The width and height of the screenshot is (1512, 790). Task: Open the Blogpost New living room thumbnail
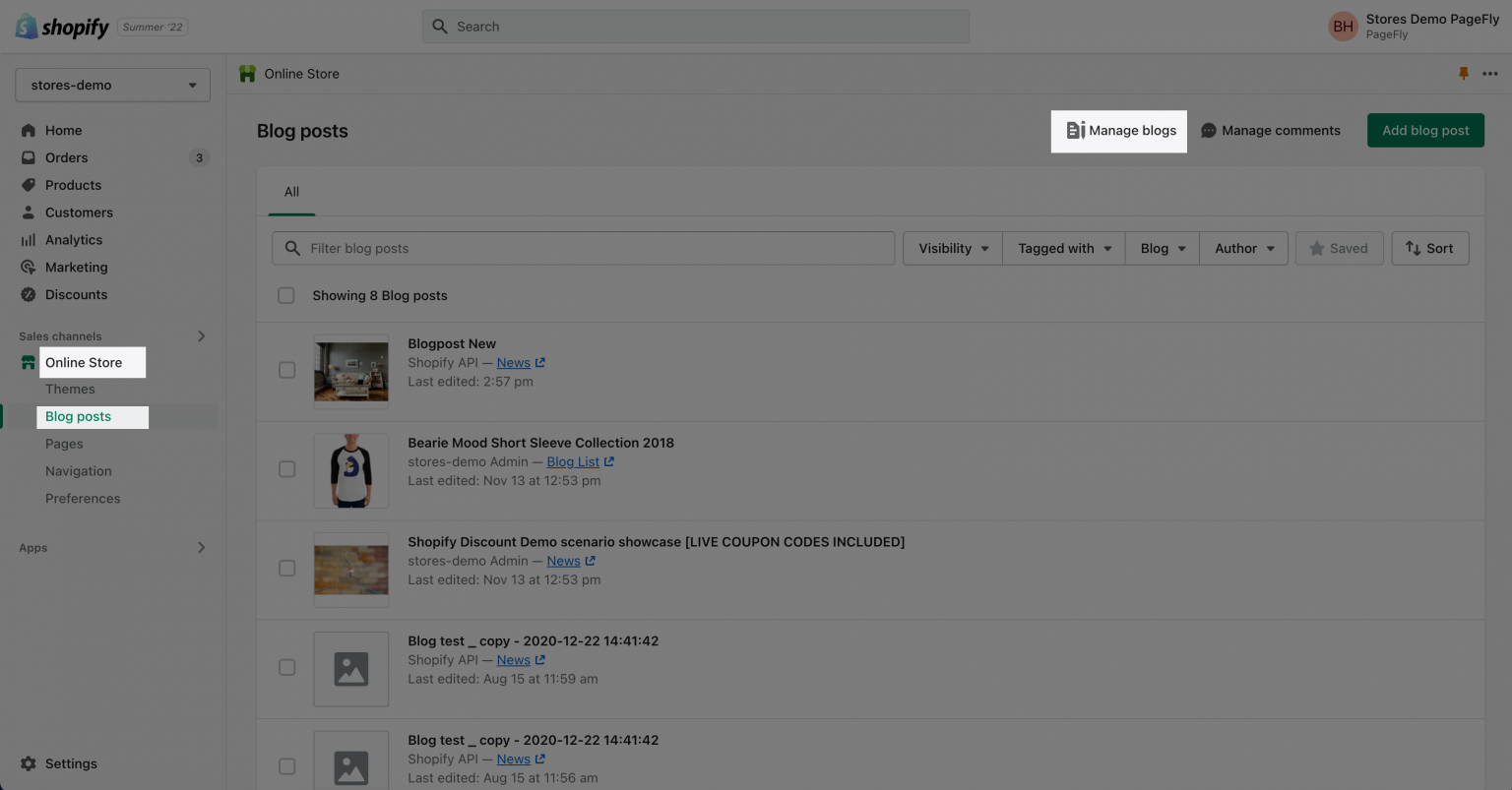pyautogui.click(x=351, y=371)
